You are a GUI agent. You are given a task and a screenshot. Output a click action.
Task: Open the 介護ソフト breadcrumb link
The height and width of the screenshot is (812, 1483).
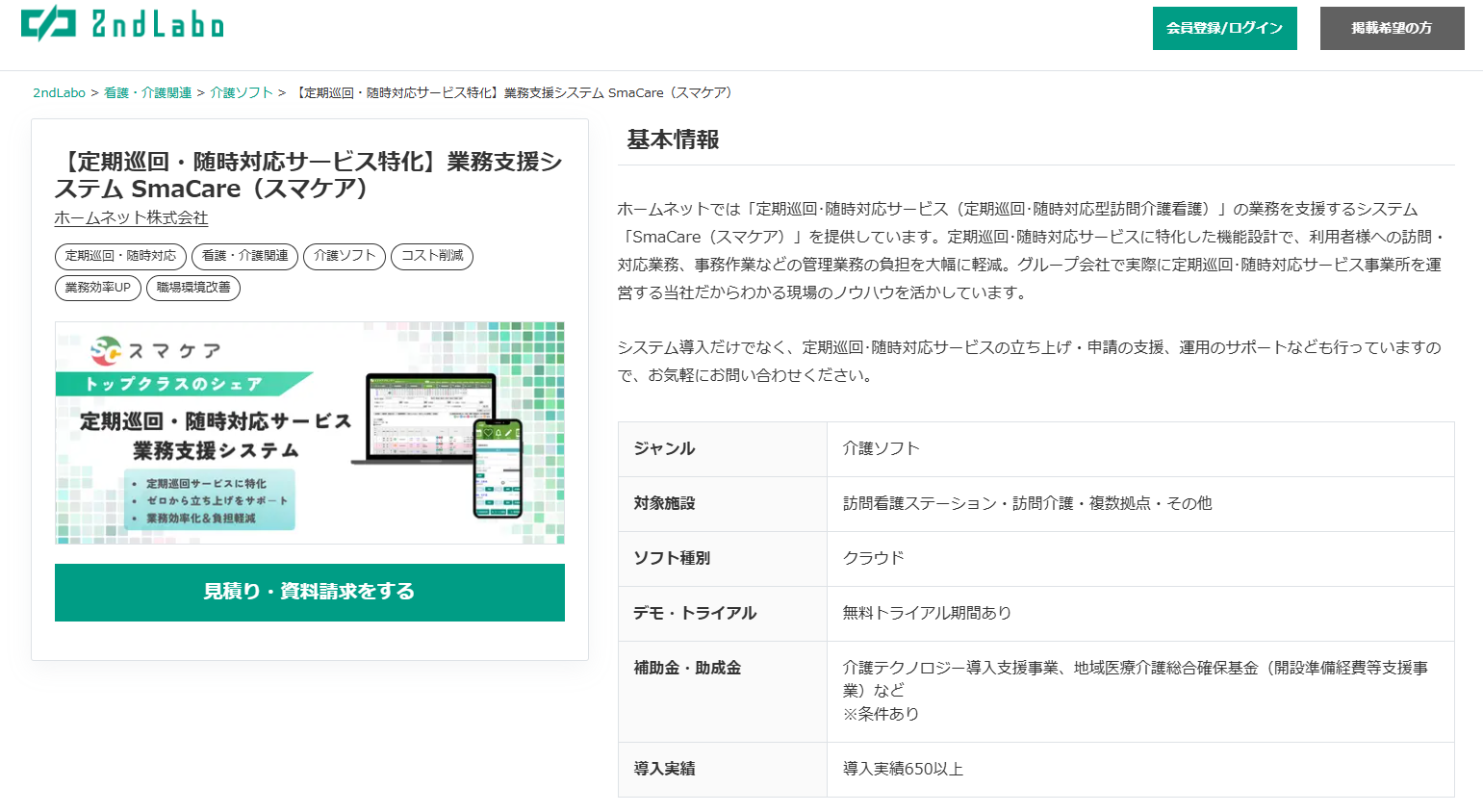click(x=242, y=93)
